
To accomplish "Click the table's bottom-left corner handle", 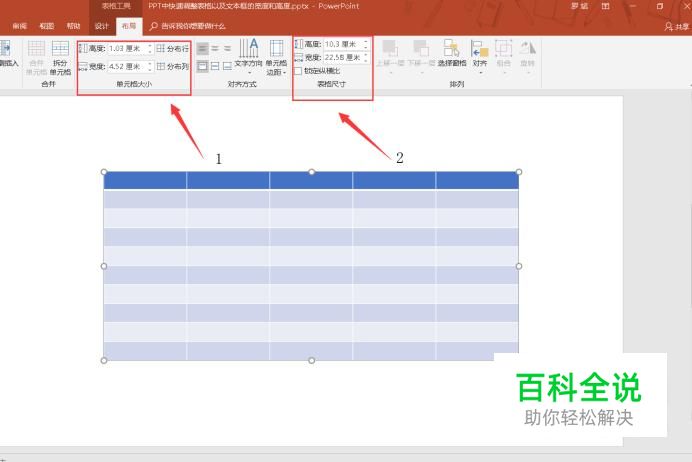I will tap(104, 361).
